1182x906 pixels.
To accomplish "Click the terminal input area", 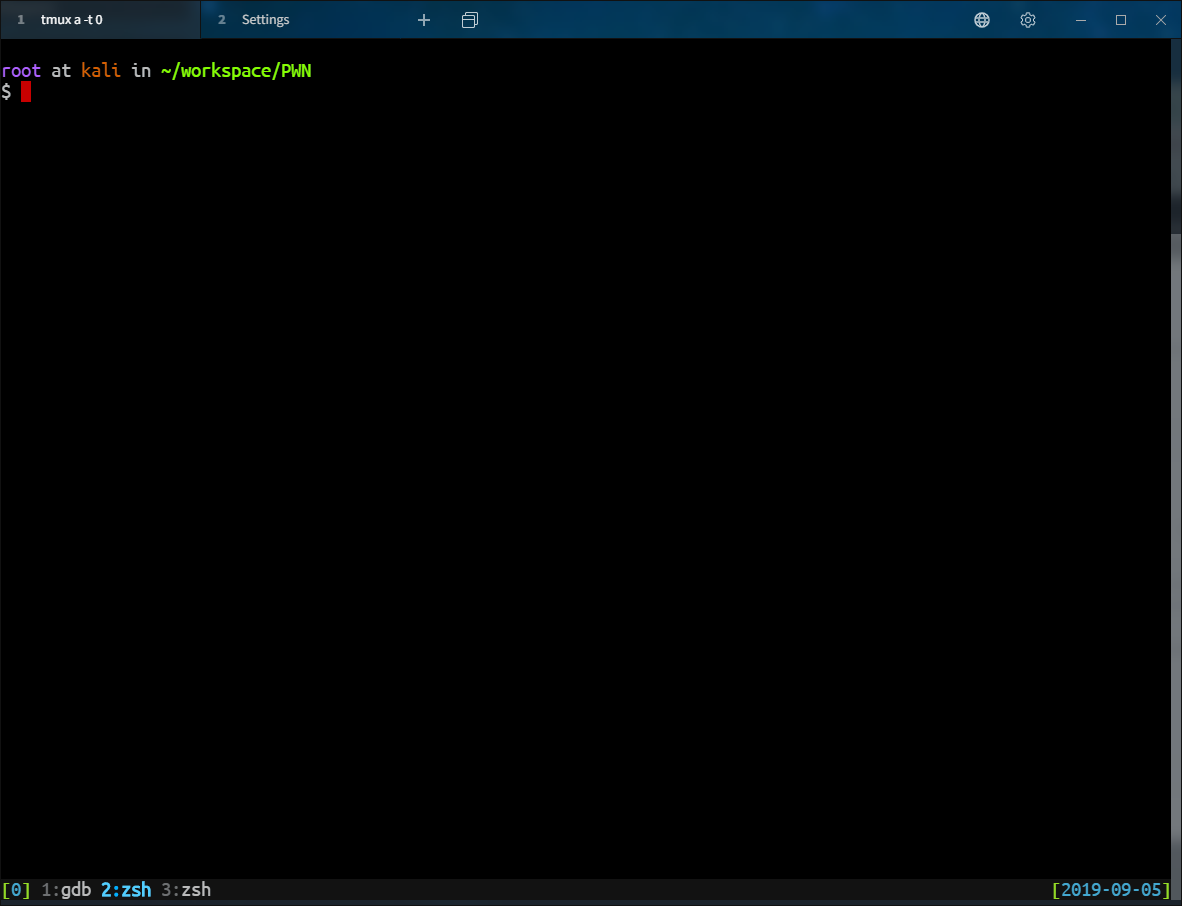I will pyautogui.click(x=500, y=400).
